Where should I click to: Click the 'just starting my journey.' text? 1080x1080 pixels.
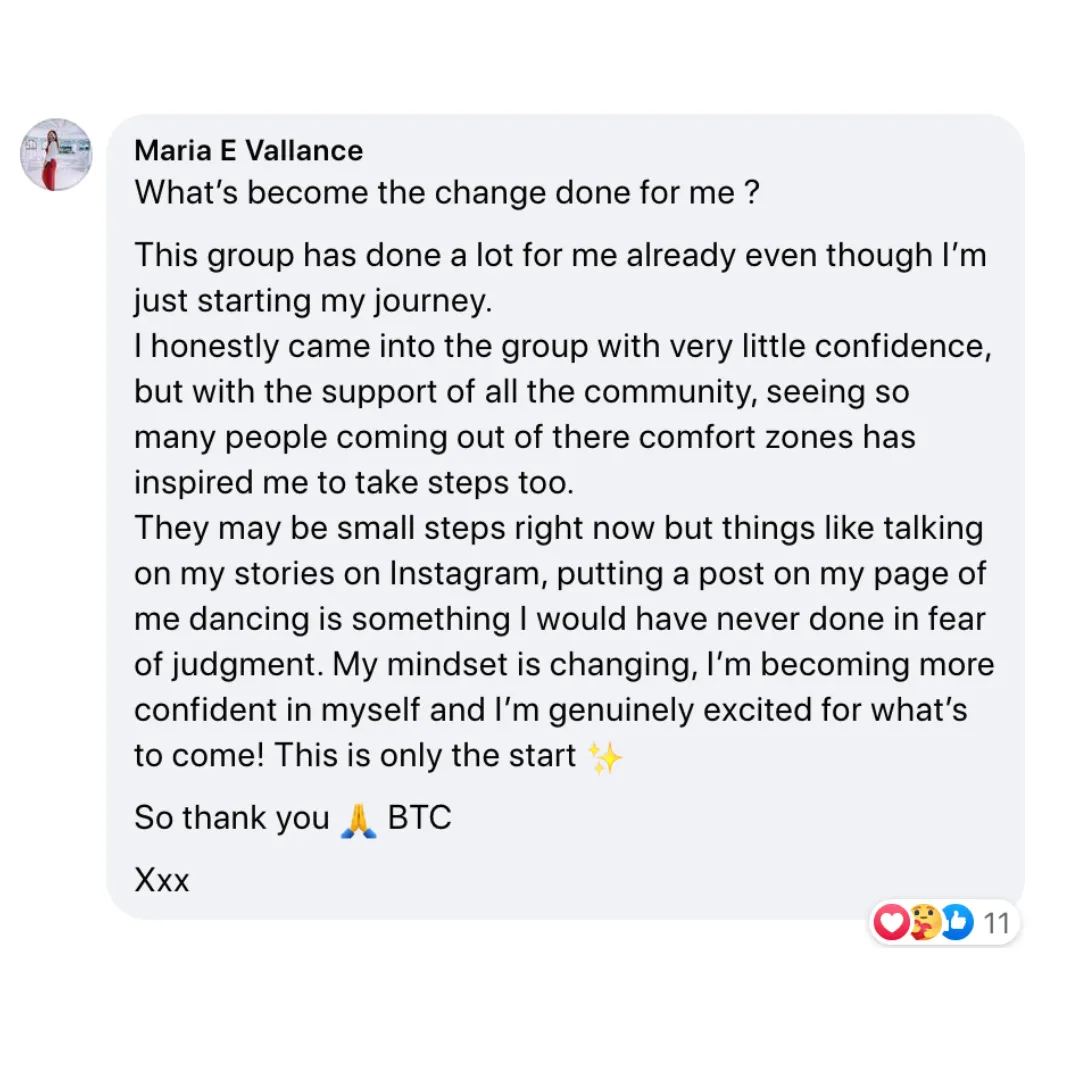[x=313, y=301]
